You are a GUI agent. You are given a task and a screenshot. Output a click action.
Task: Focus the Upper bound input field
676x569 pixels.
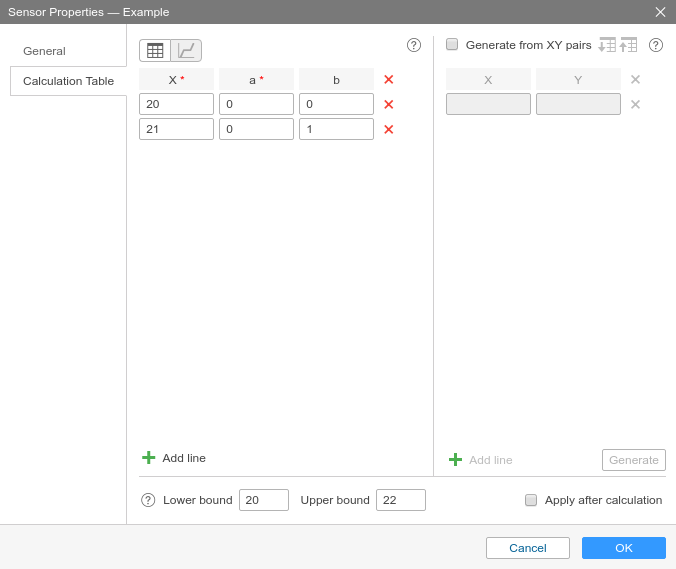[400, 500]
